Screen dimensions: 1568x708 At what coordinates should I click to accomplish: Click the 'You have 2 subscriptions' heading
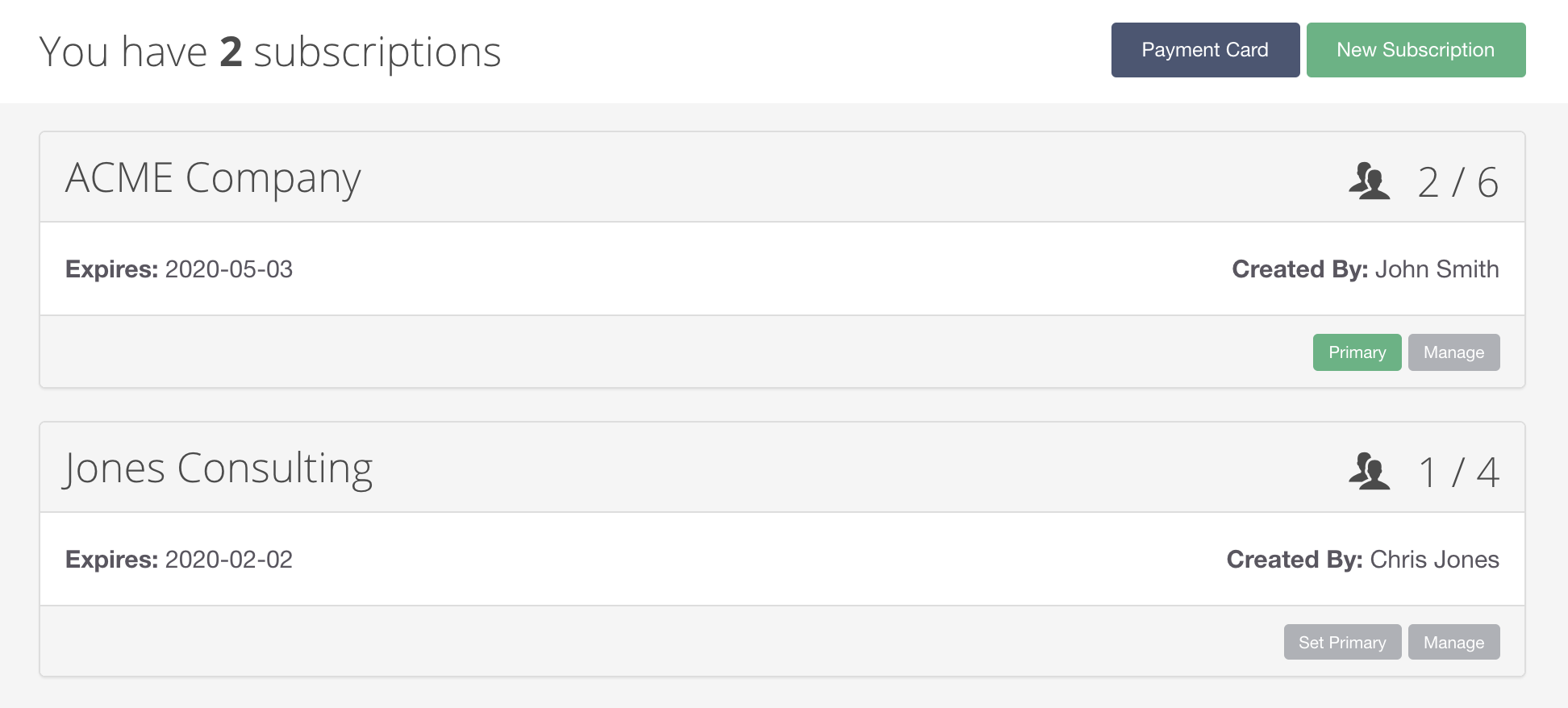click(270, 52)
